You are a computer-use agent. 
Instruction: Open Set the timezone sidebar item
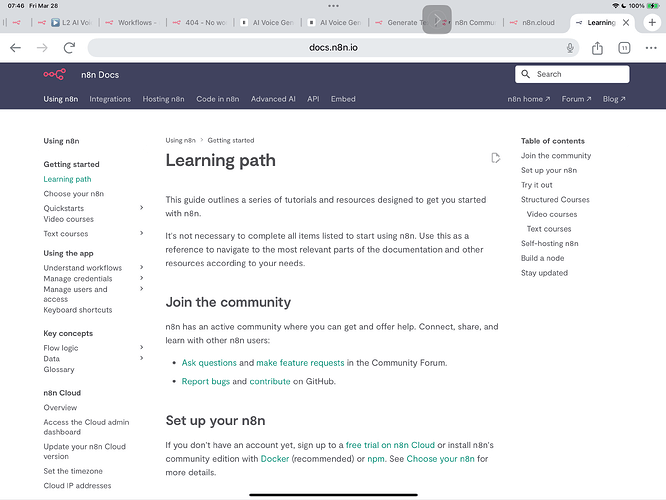point(73,471)
